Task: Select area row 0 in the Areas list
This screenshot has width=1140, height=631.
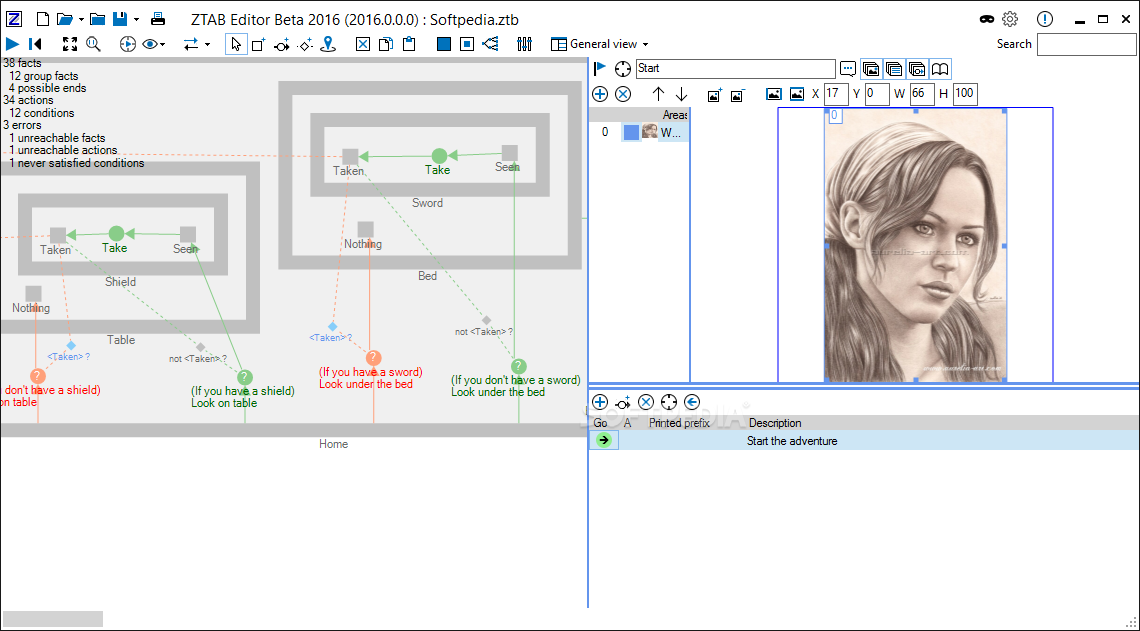Action: 639,132
